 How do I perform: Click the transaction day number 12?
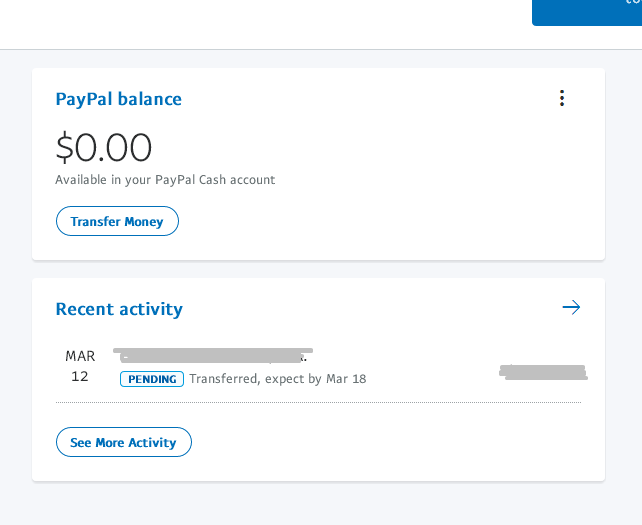[x=80, y=377]
